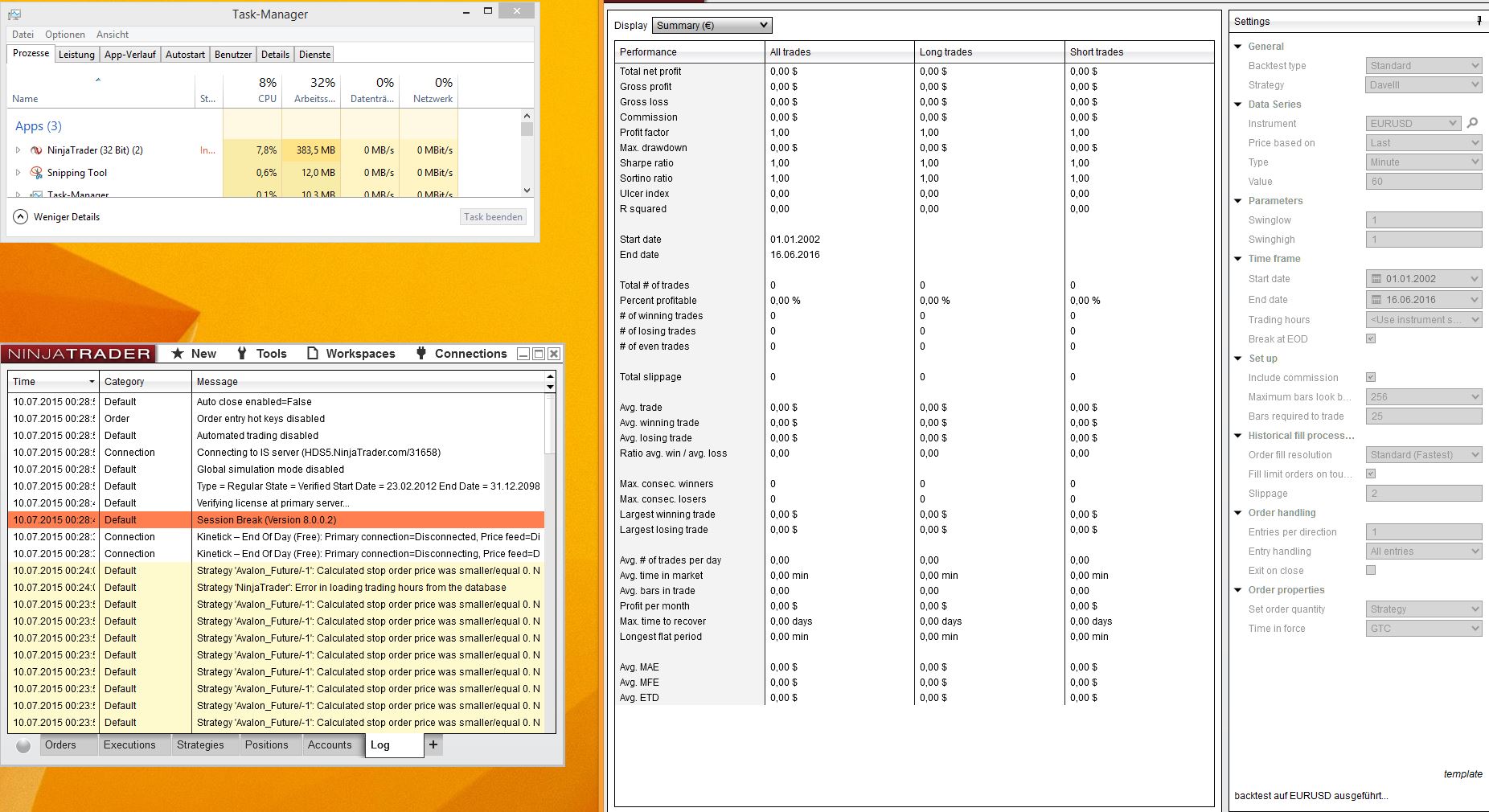Open the Tools menu icon in NinjaTrader
1489x812 pixels.
(x=242, y=354)
